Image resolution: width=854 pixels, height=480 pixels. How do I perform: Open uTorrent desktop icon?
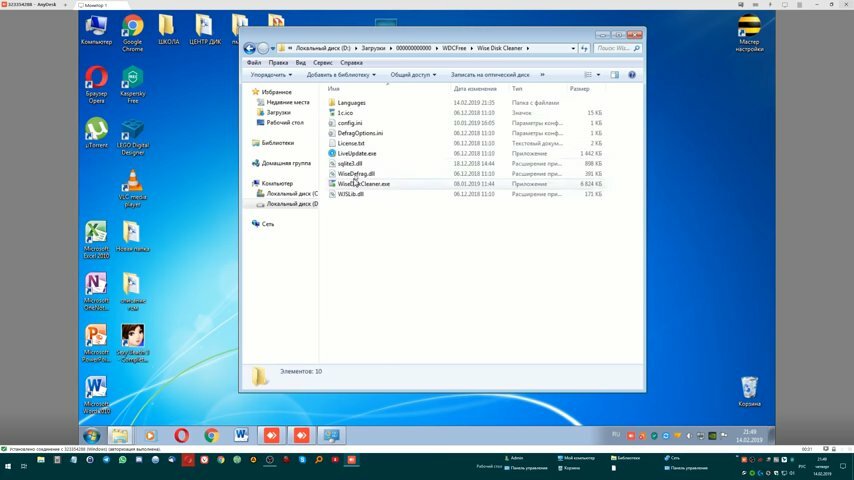pos(96,133)
